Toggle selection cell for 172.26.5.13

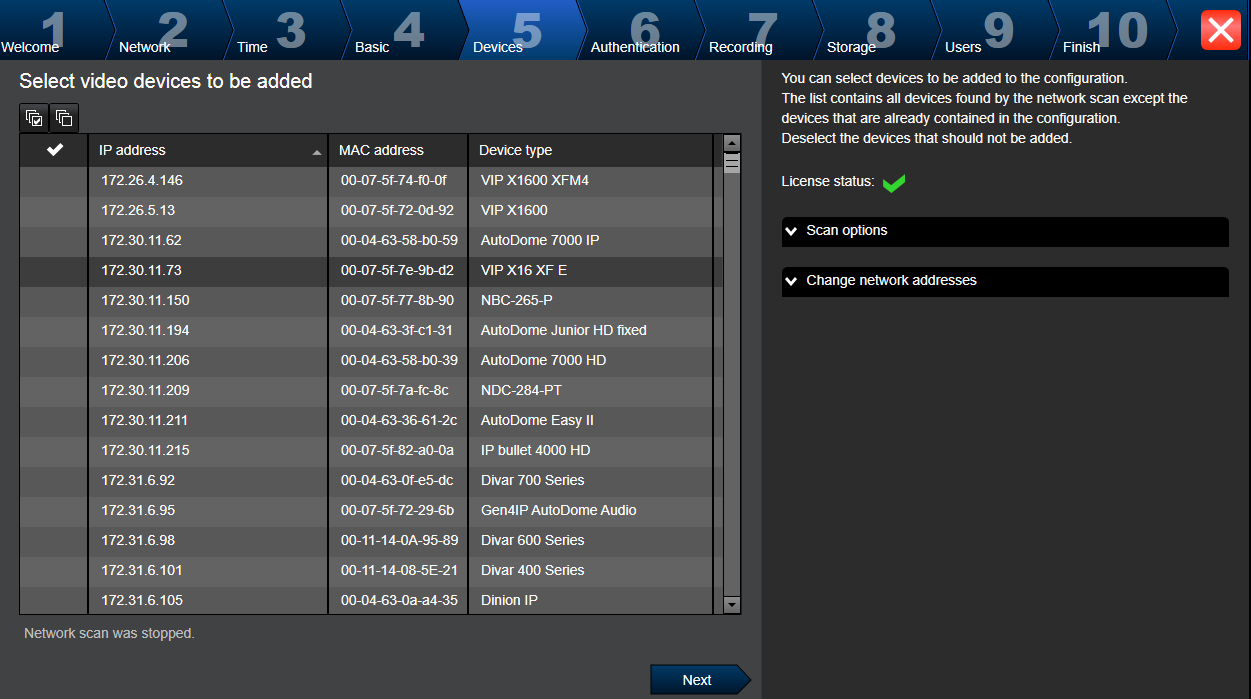point(54,211)
